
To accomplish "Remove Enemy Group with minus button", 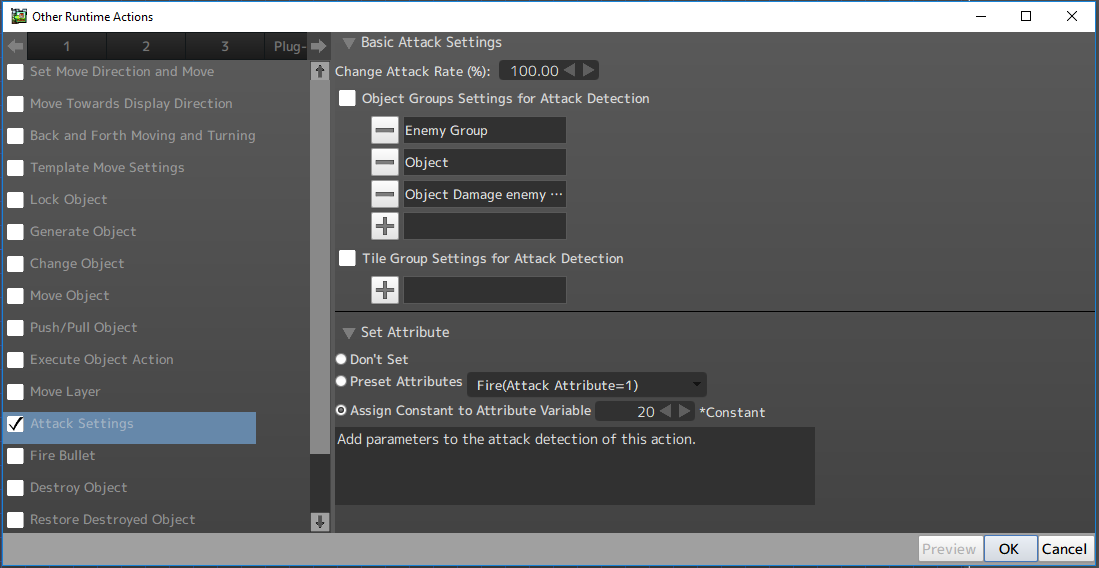I will tap(385, 130).
